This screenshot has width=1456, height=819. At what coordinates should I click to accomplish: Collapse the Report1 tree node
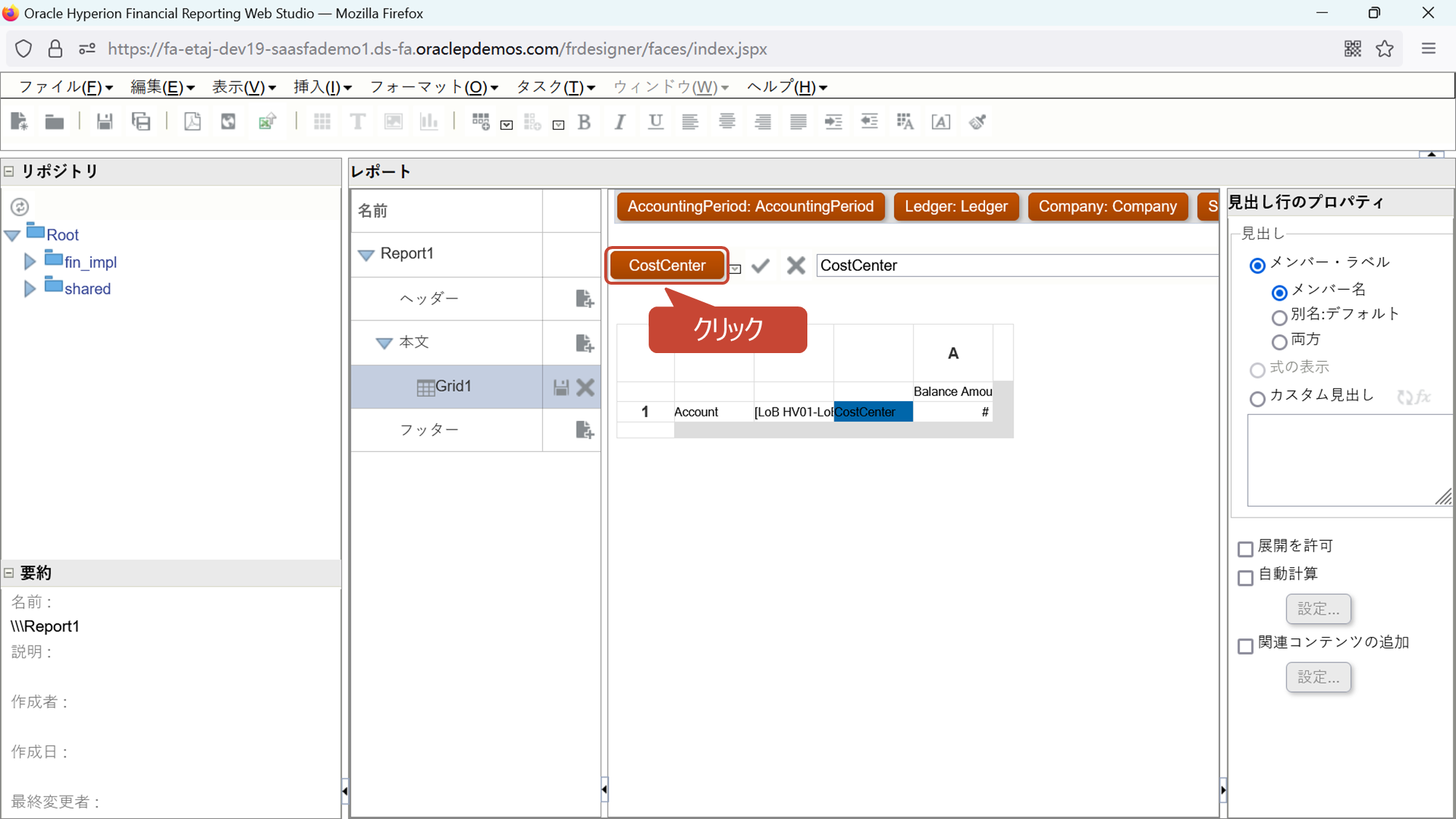pos(366,255)
